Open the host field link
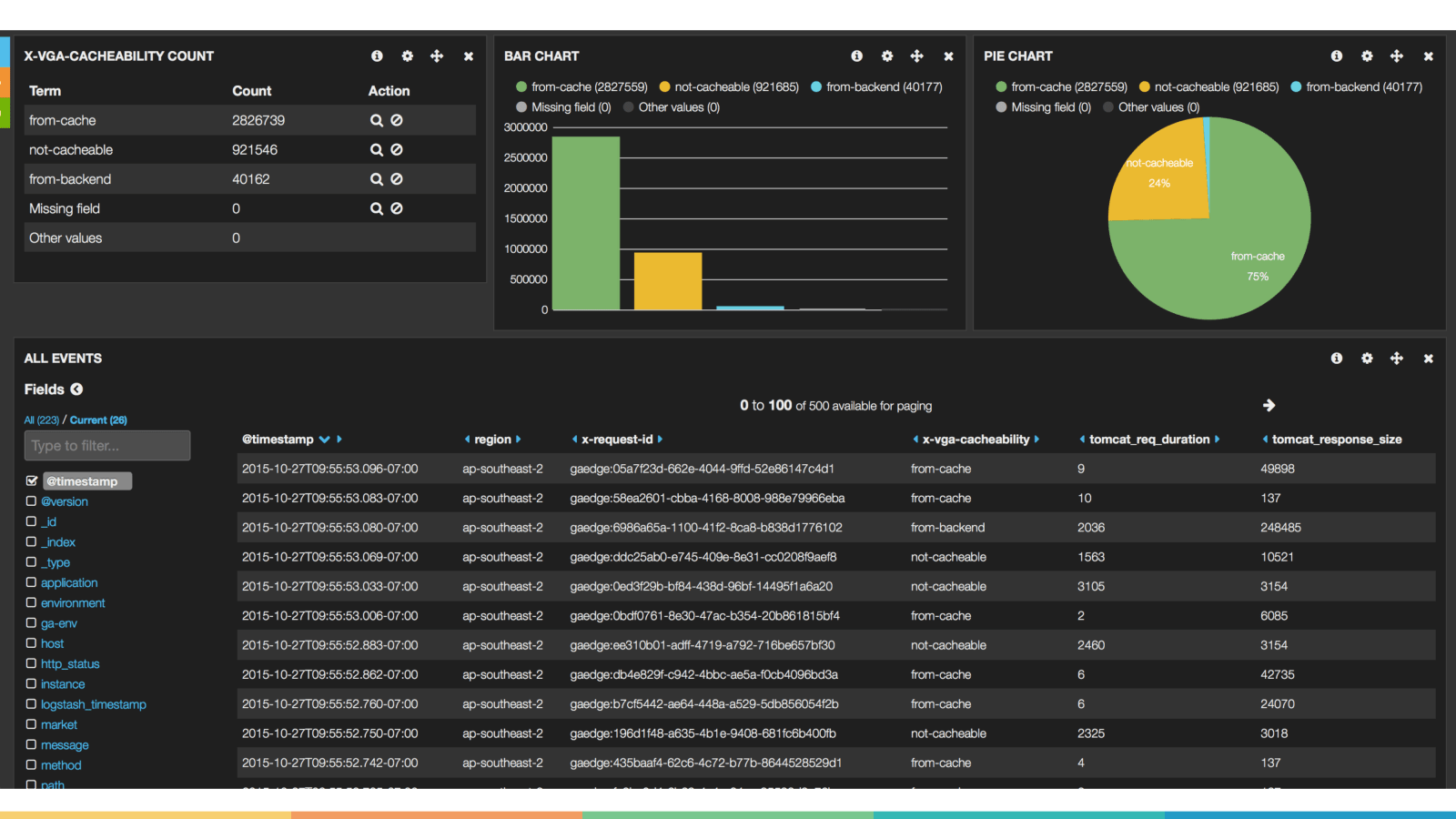This screenshot has width=1456, height=819. pos(52,643)
